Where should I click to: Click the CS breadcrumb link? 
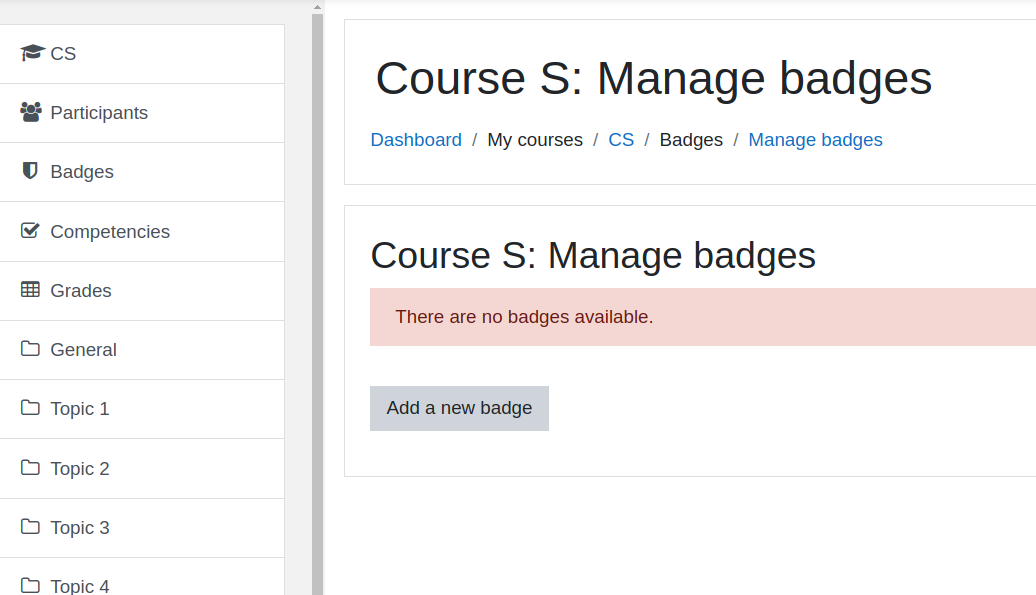[x=621, y=140]
